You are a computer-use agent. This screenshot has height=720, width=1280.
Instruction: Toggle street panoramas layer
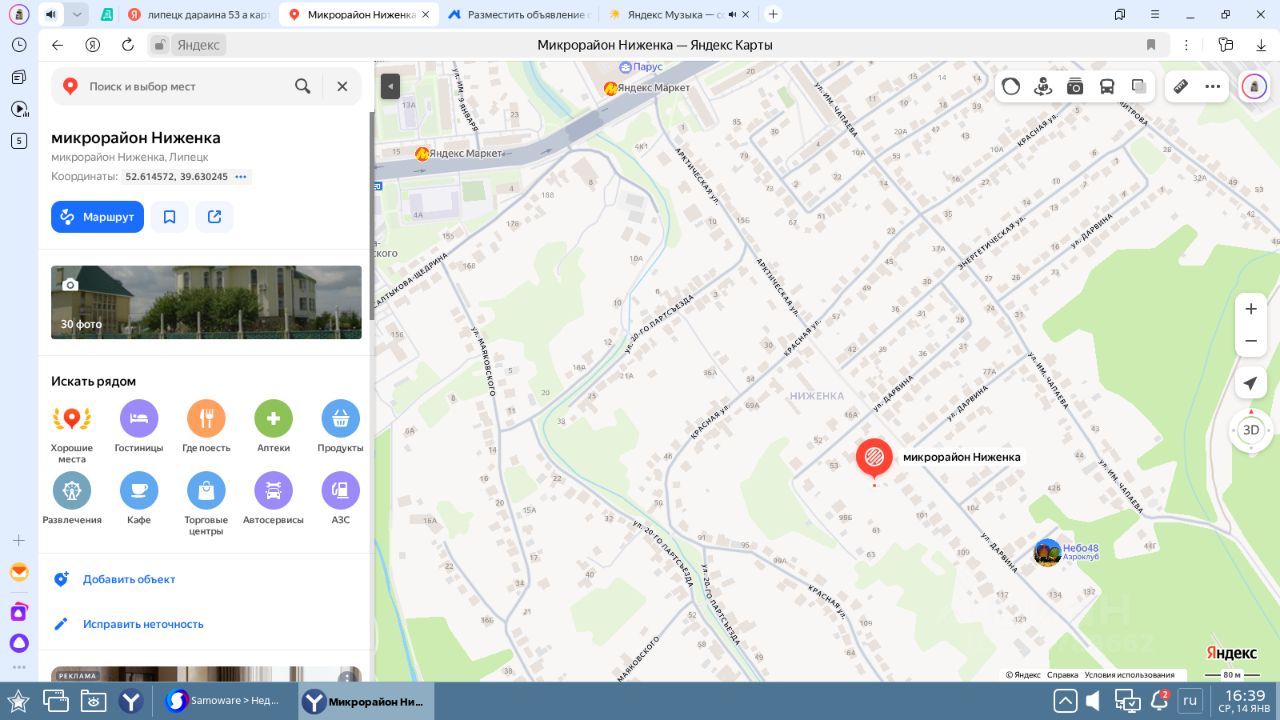pyautogui.click(x=1043, y=86)
